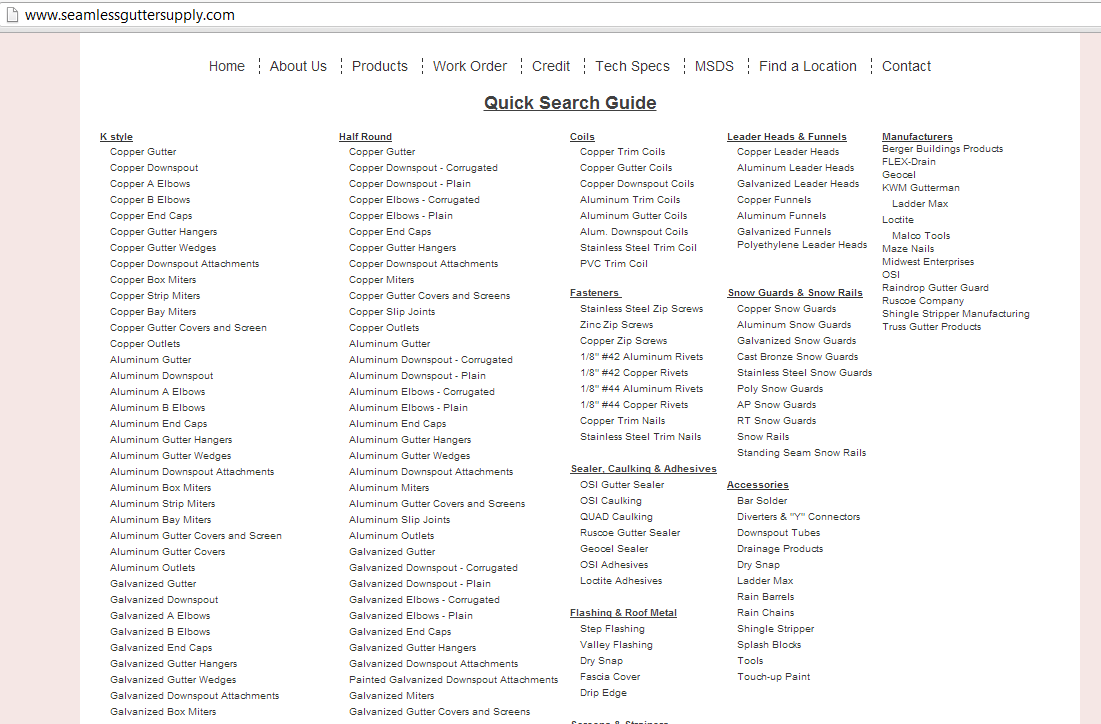Viewport: 1101px width, 724px height.
Task: Click the page icon in address bar
Action: (12, 15)
